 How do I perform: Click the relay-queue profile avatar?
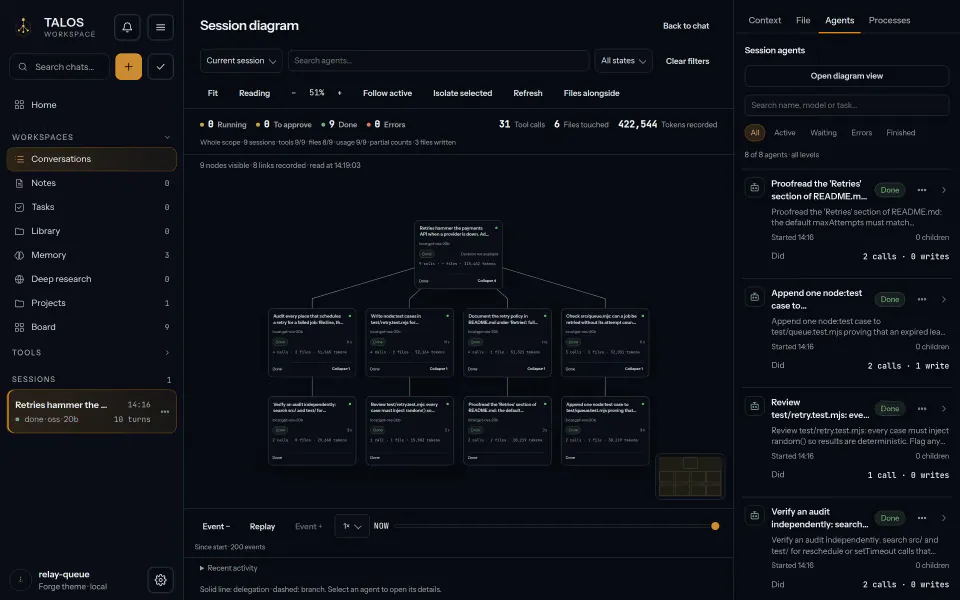[20, 580]
